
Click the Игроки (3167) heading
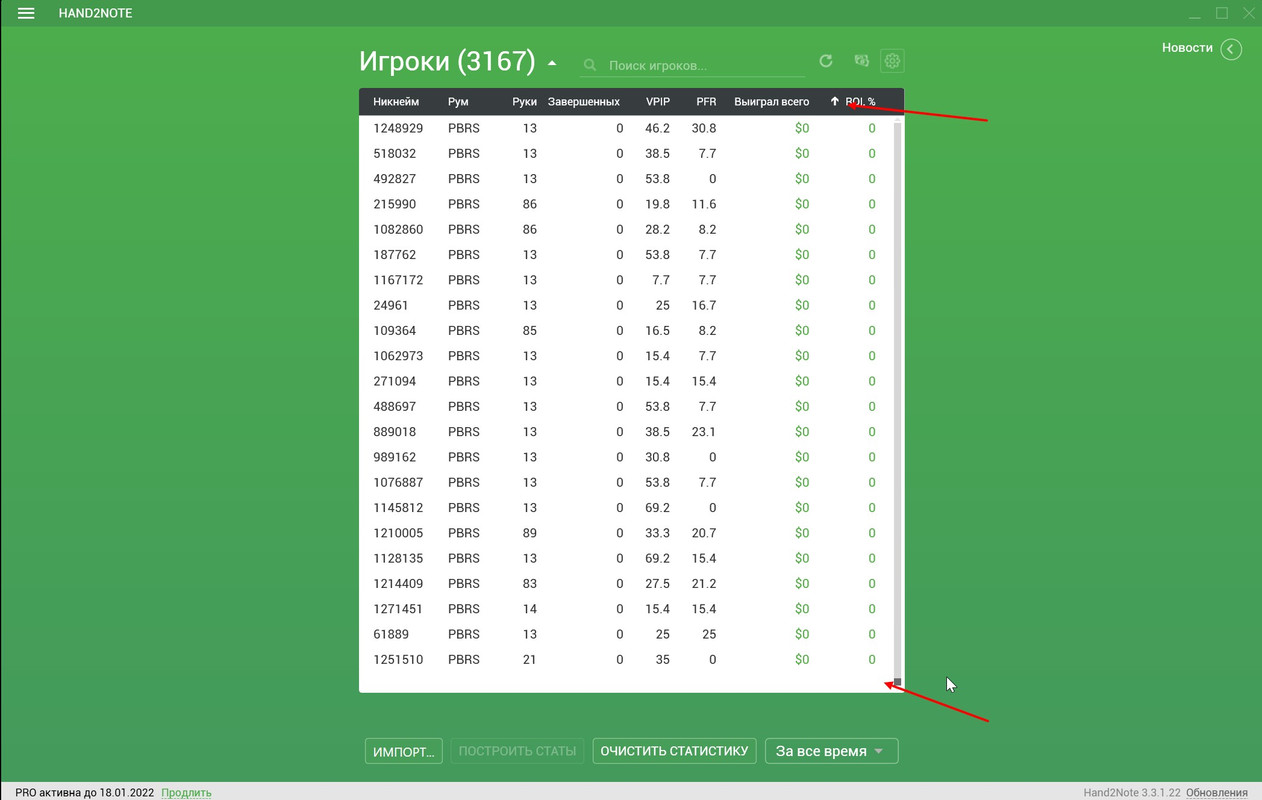pos(448,62)
